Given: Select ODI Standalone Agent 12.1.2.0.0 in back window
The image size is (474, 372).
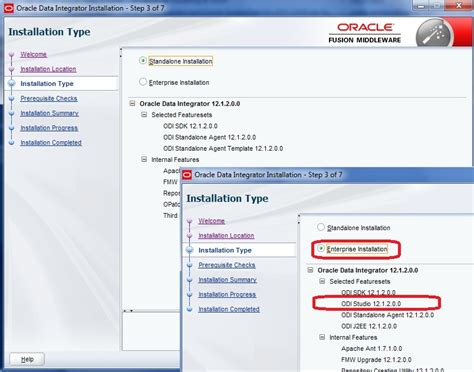Looking at the screenshot, I should coord(209,137).
